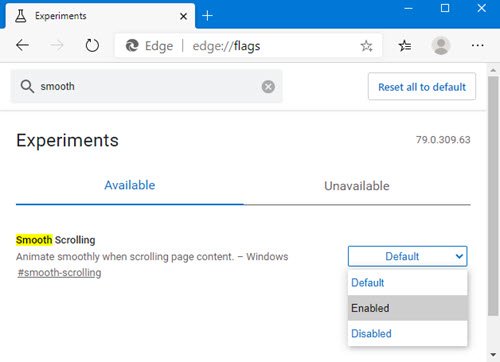The image size is (500, 362).
Task: Click the Animate smoothly description text
Action: 152,257
